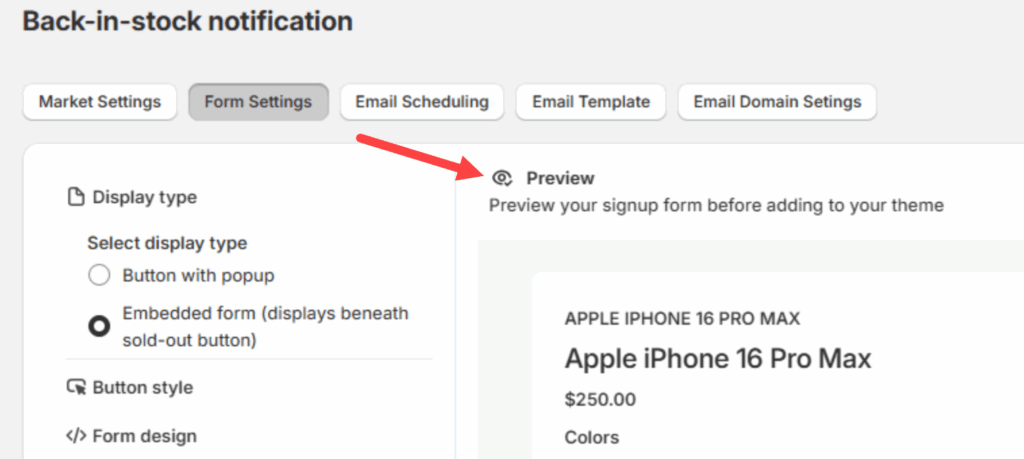Open the Email Template tab
Viewport: 1024px width, 459px height.
coord(591,102)
